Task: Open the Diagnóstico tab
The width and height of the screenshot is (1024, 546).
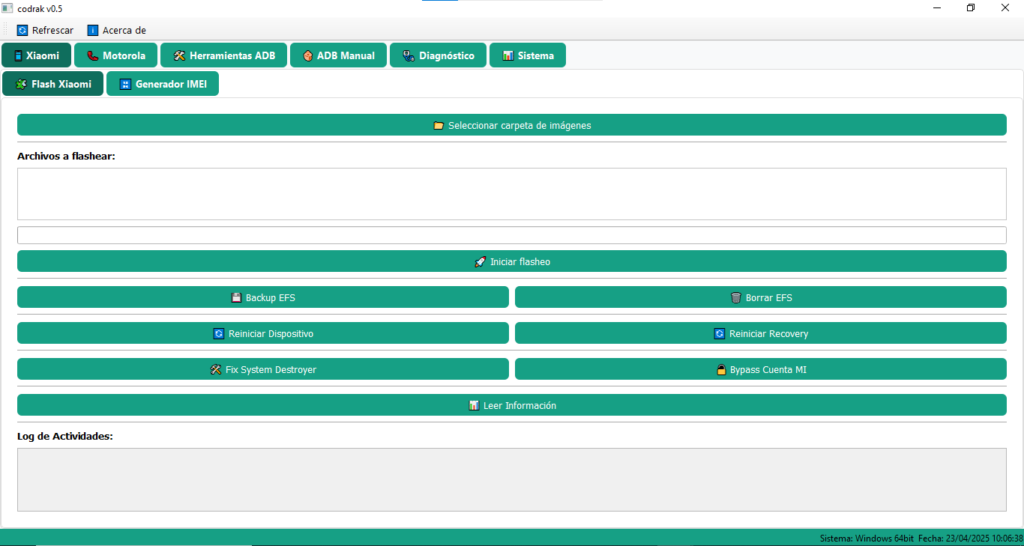Action: [438, 56]
